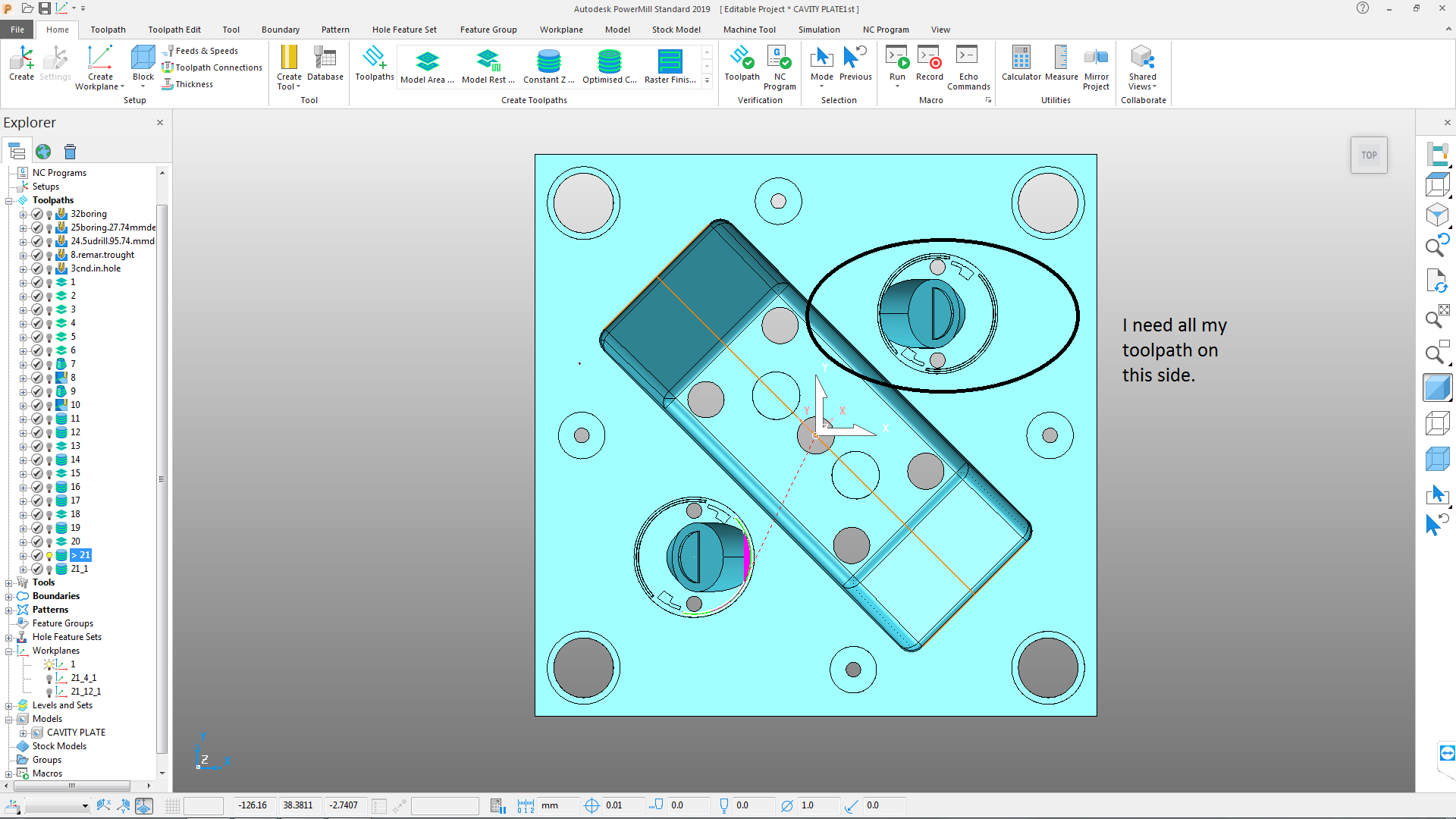Launch the Constant Z toolpath strategy
1456x819 pixels.
(548, 66)
